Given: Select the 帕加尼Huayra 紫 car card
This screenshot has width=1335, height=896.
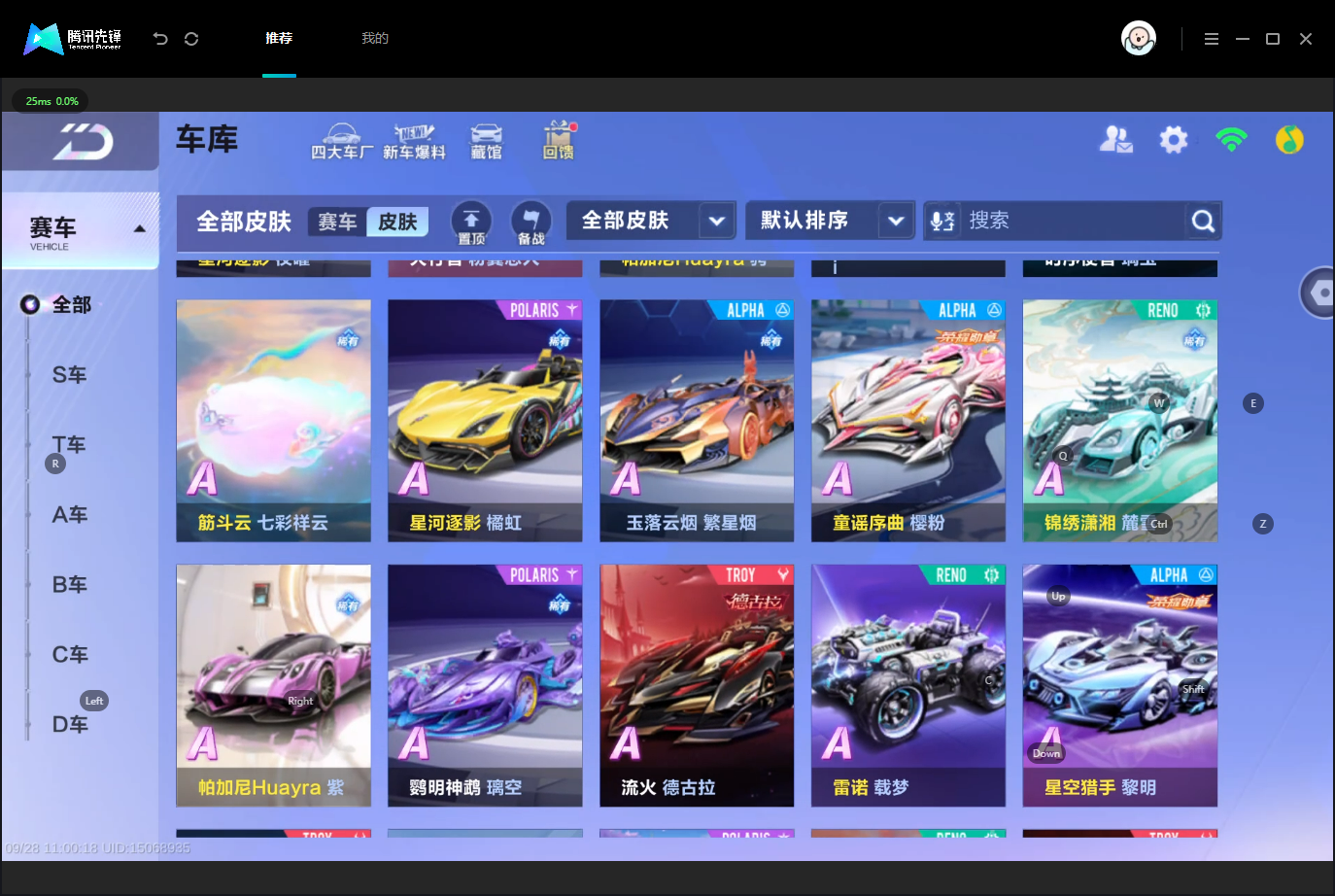Looking at the screenshot, I should tap(273, 686).
